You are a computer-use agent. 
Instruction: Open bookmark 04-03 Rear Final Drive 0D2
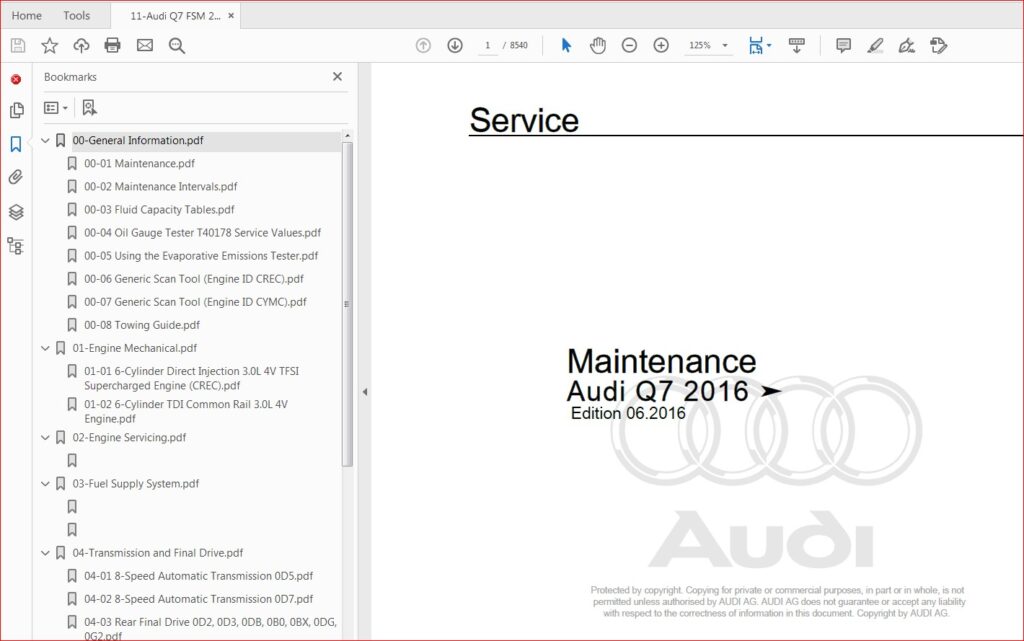click(x=210, y=628)
